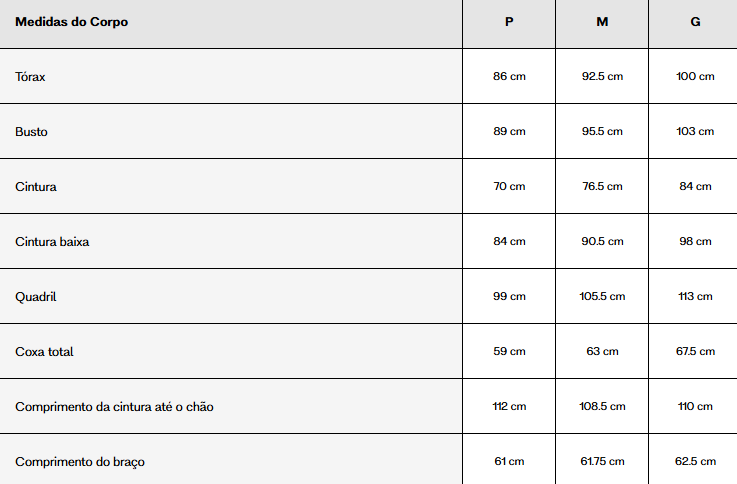The width and height of the screenshot is (737, 484).
Task: Select the M size column header
Action: [602, 22]
